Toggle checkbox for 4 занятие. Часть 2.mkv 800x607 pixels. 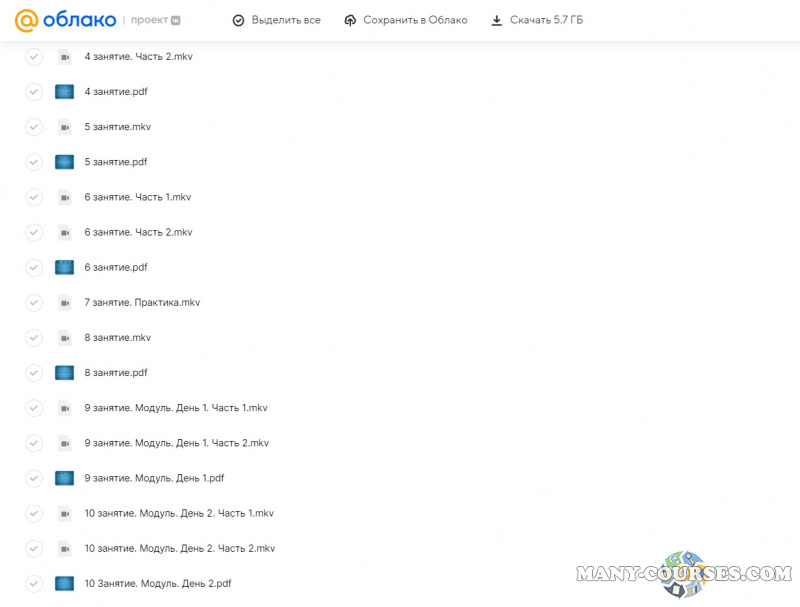pyautogui.click(x=34, y=57)
